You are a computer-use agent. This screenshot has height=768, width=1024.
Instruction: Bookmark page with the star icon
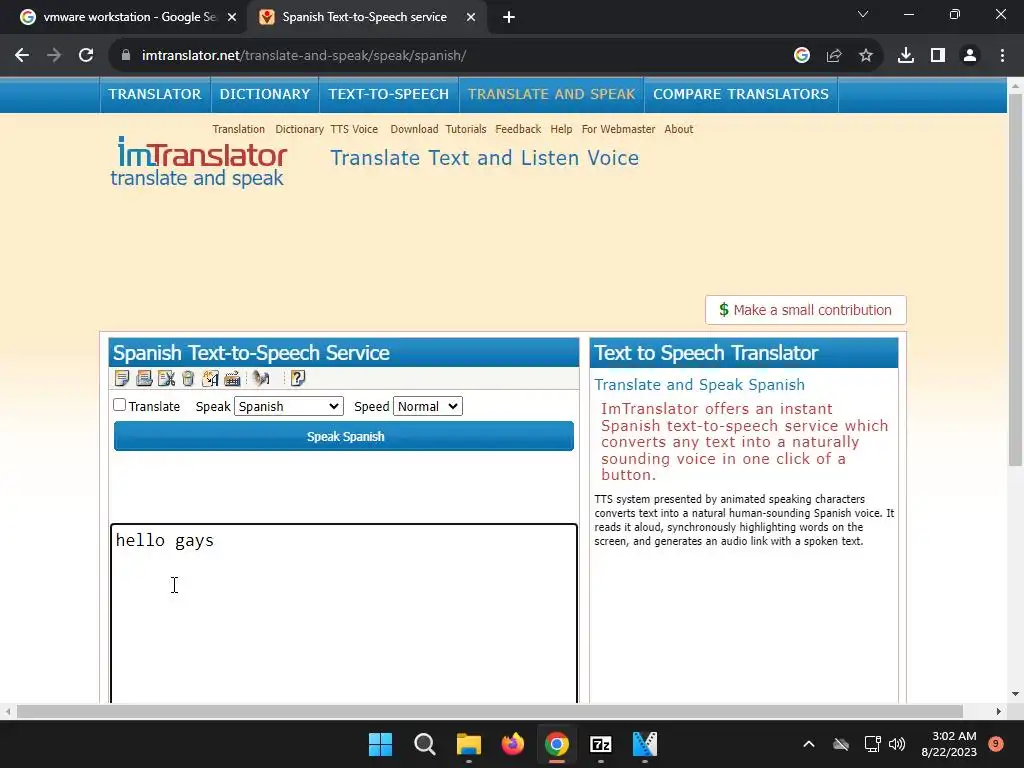point(866,56)
